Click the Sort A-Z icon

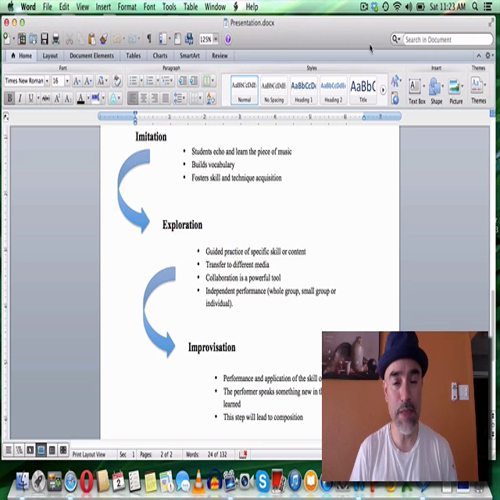point(211,98)
